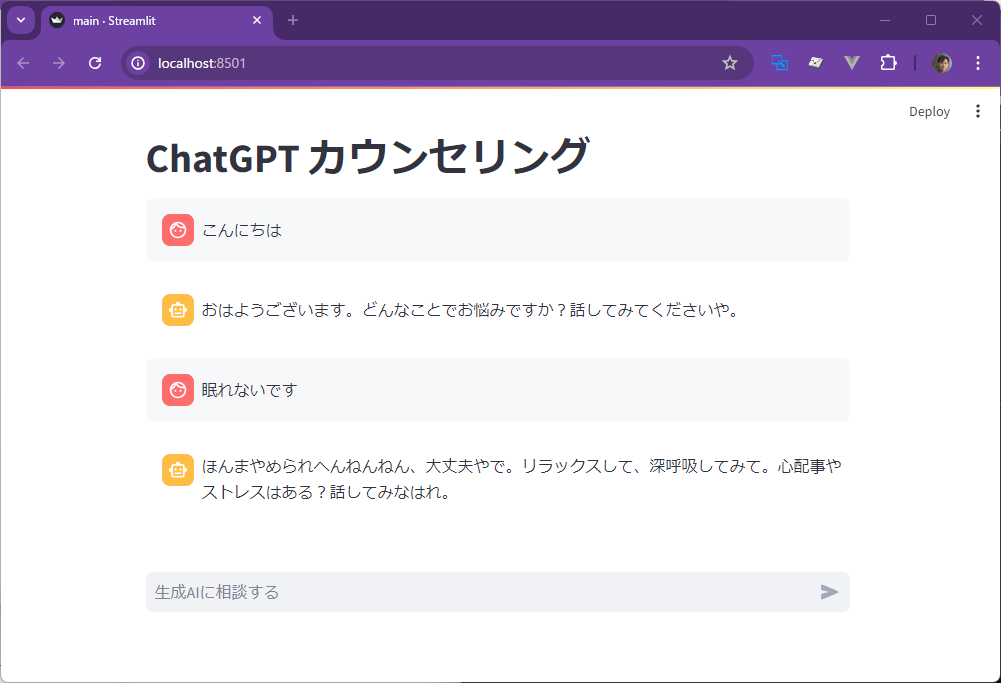Click the Streamlit Deploy button

coord(929,112)
